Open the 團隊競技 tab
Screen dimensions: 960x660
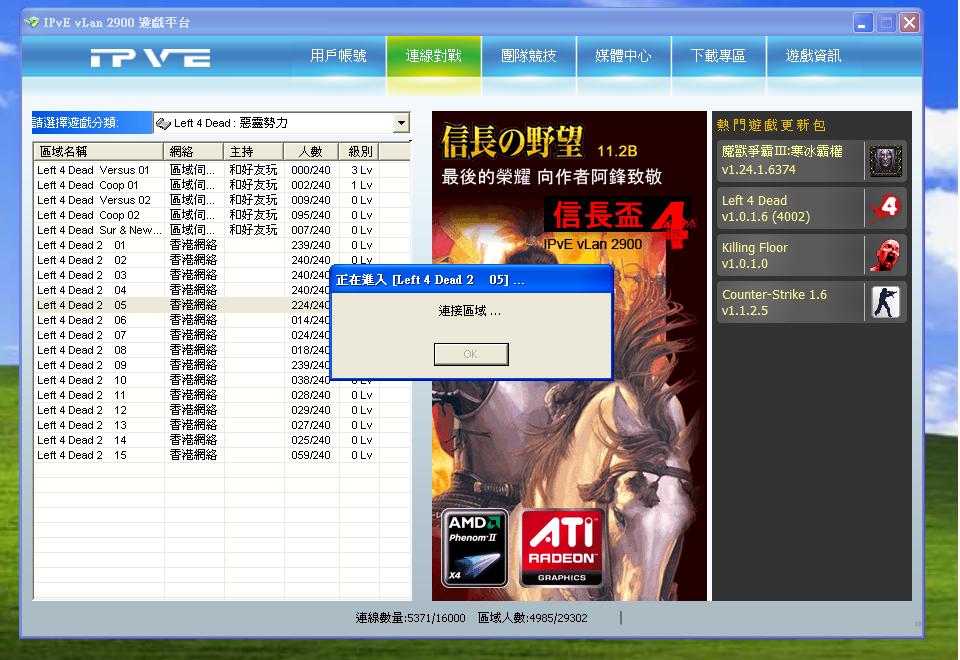528,56
